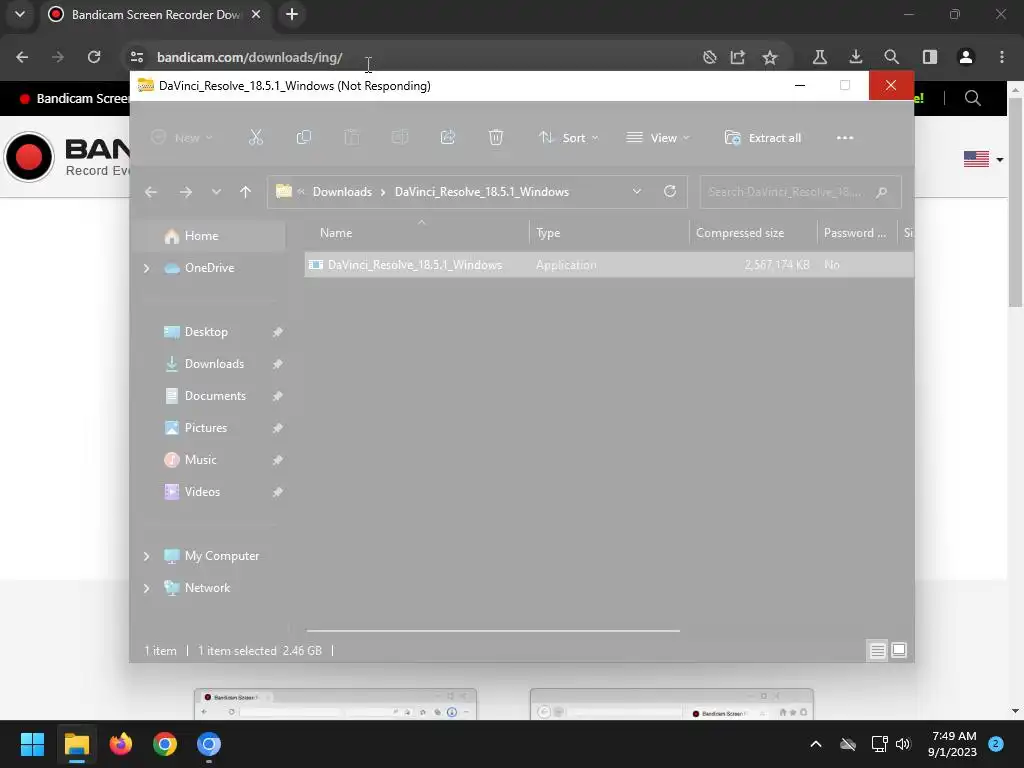The image size is (1024, 768).
Task: Open the View dropdown menu
Action: click(x=658, y=138)
